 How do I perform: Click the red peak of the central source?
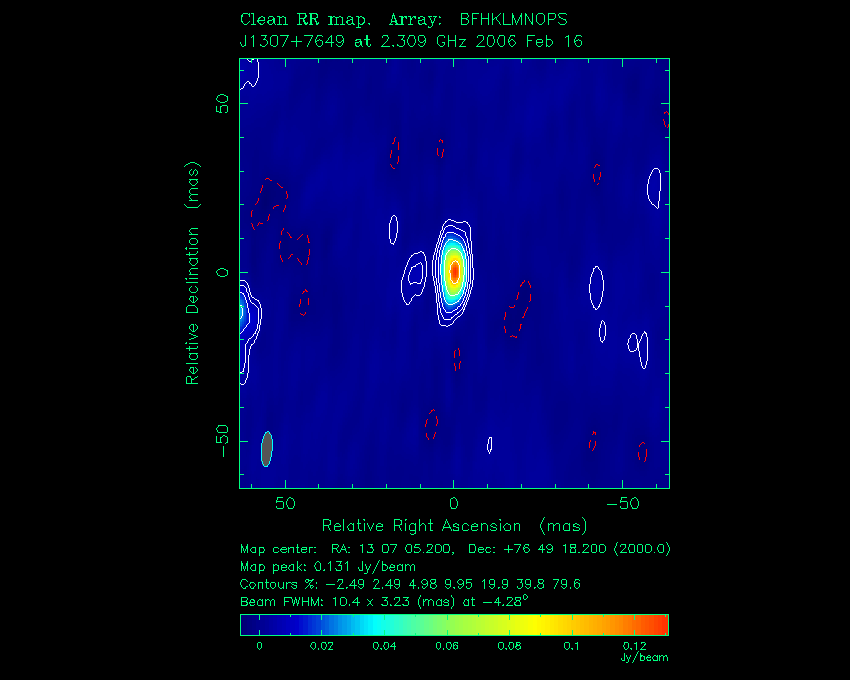coord(455,271)
